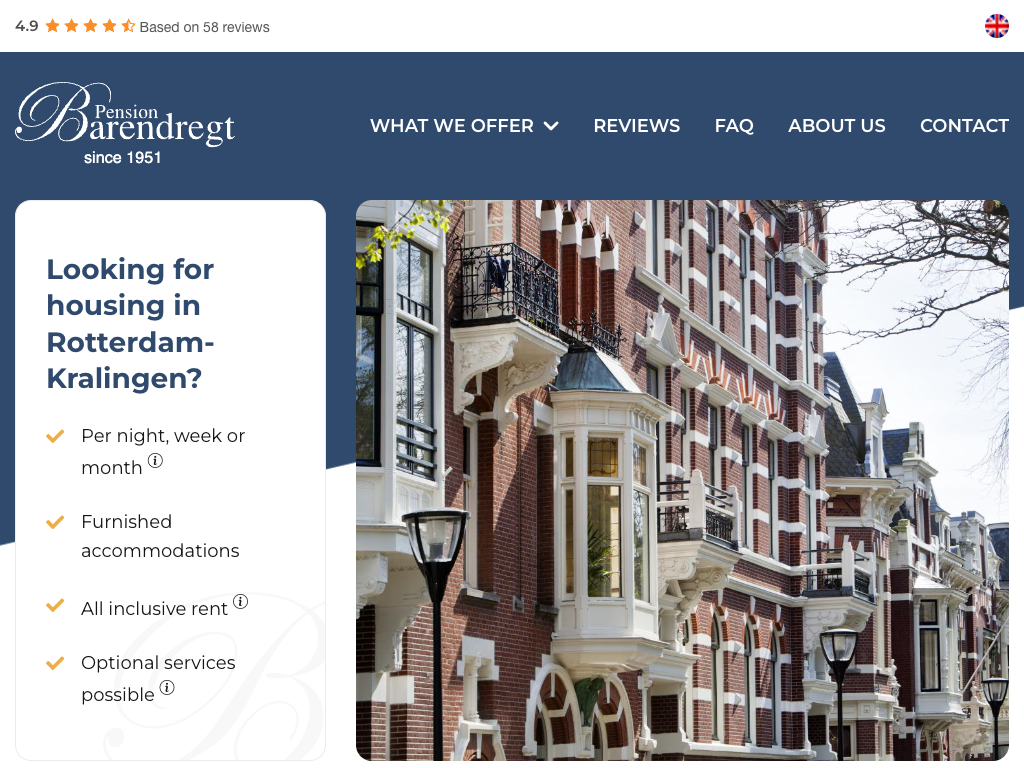Click info icon beside 'All inclusive rent'
The image size is (1024, 768).
point(240,601)
